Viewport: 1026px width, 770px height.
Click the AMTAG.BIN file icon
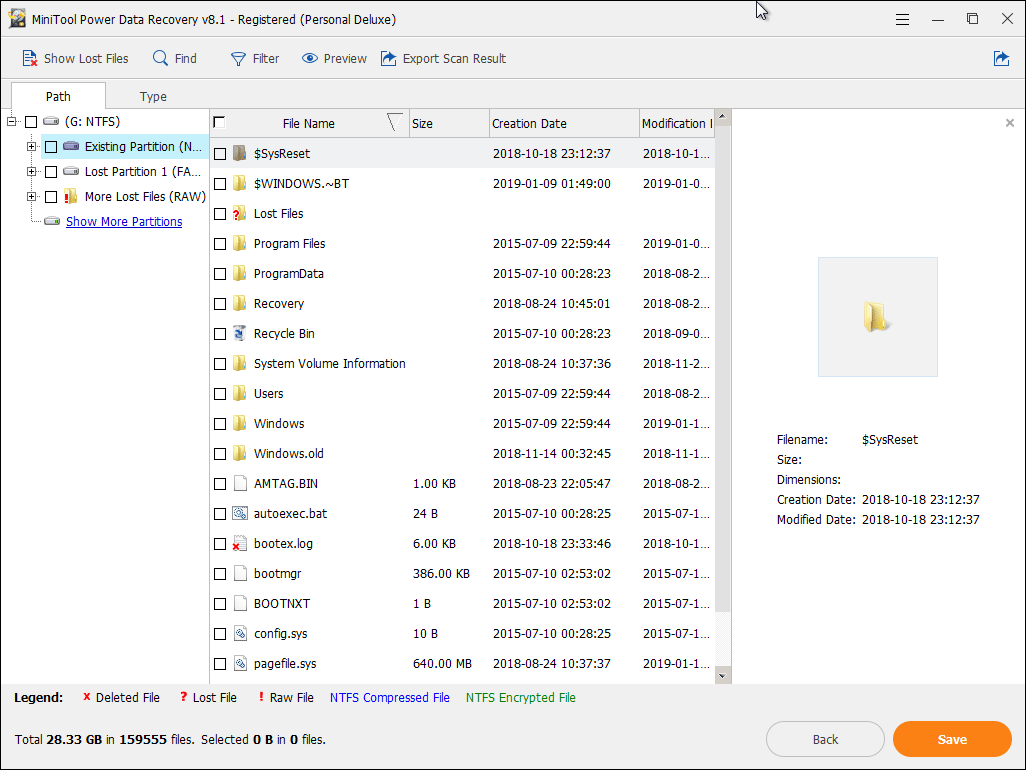pyautogui.click(x=240, y=483)
